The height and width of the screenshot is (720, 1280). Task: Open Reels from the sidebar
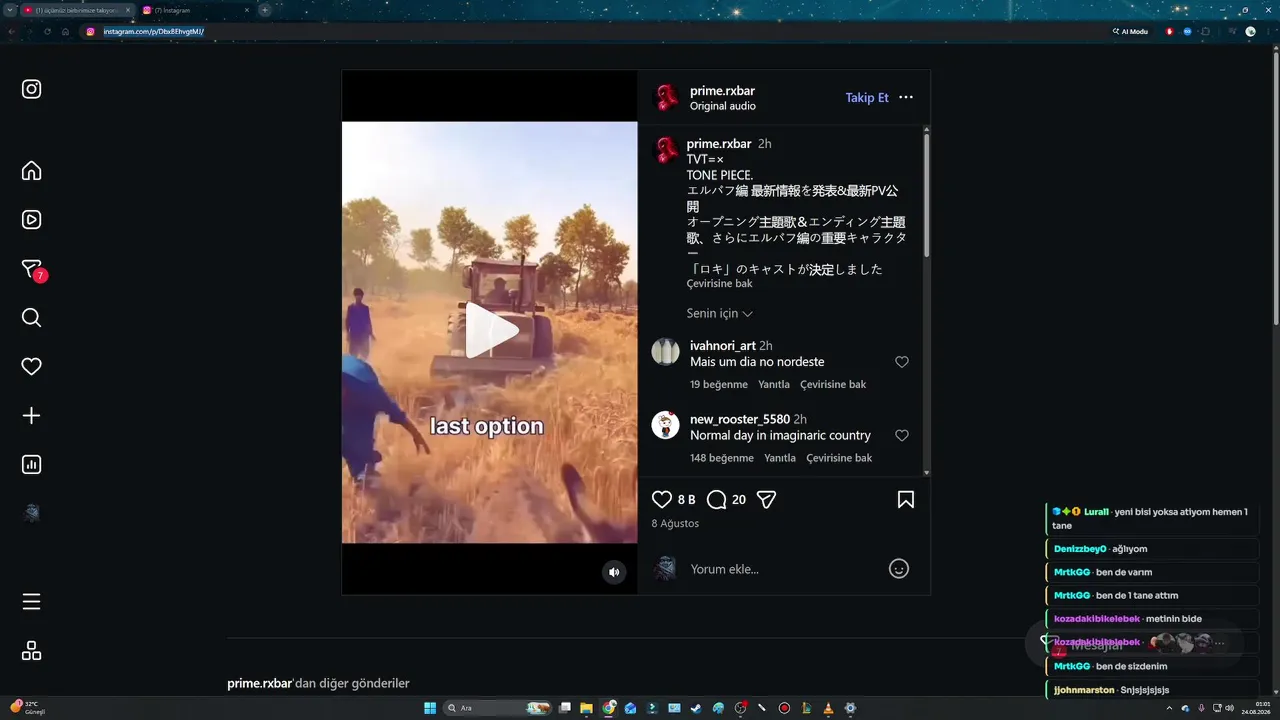pos(31,220)
